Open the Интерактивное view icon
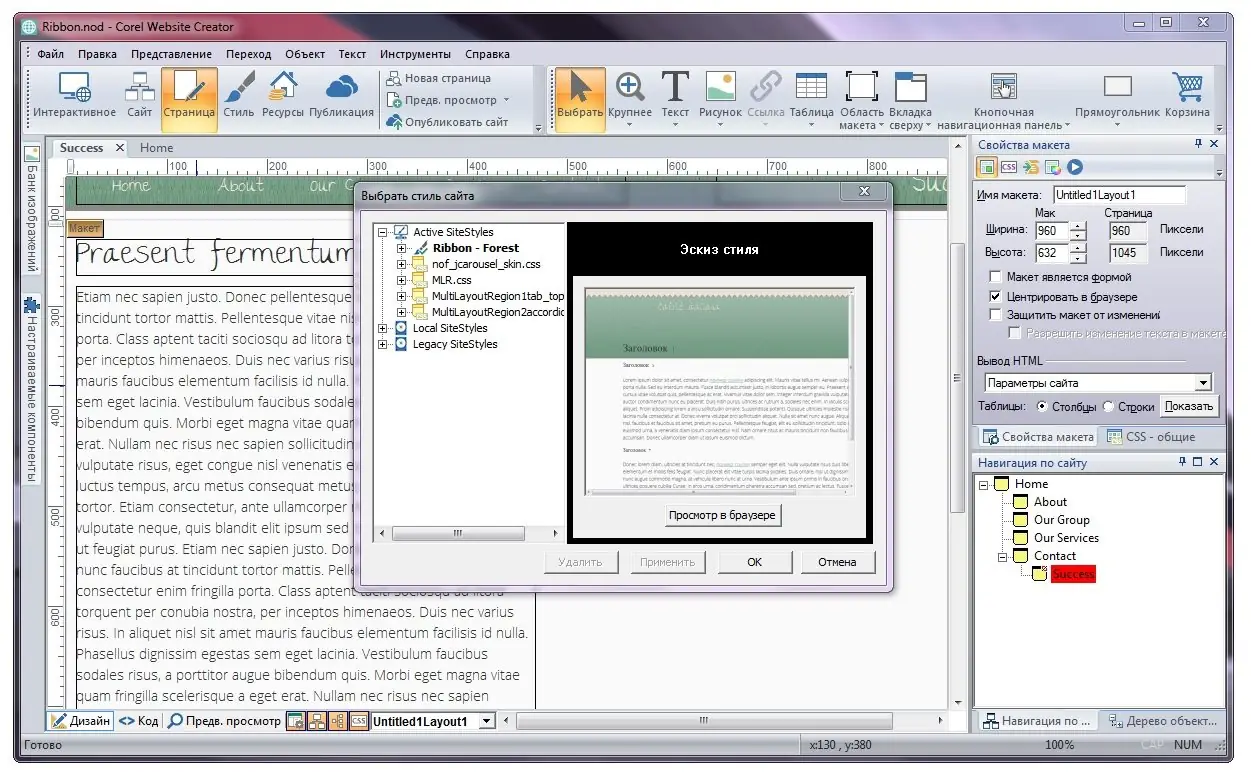 75,97
